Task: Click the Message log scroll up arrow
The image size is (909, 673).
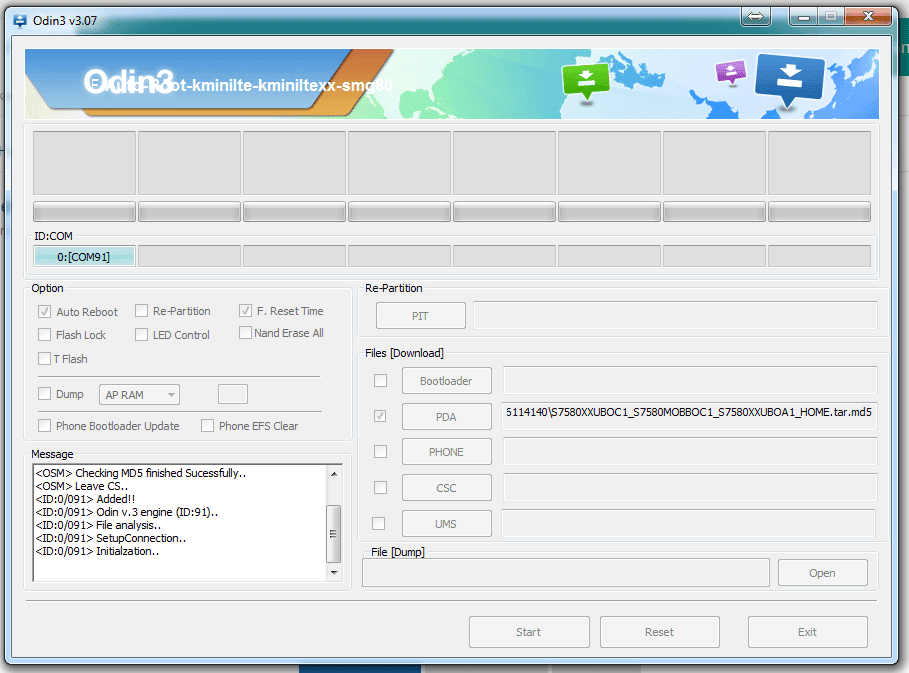Action: [334, 474]
